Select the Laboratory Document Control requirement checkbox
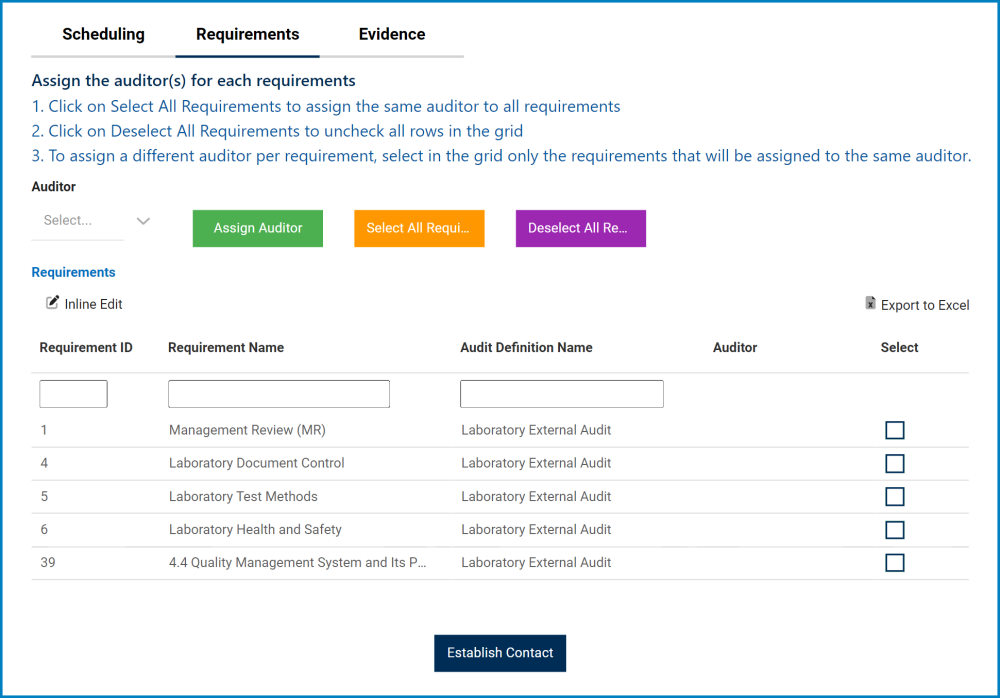Viewport: 1000px width, 698px height. coord(895,463)
